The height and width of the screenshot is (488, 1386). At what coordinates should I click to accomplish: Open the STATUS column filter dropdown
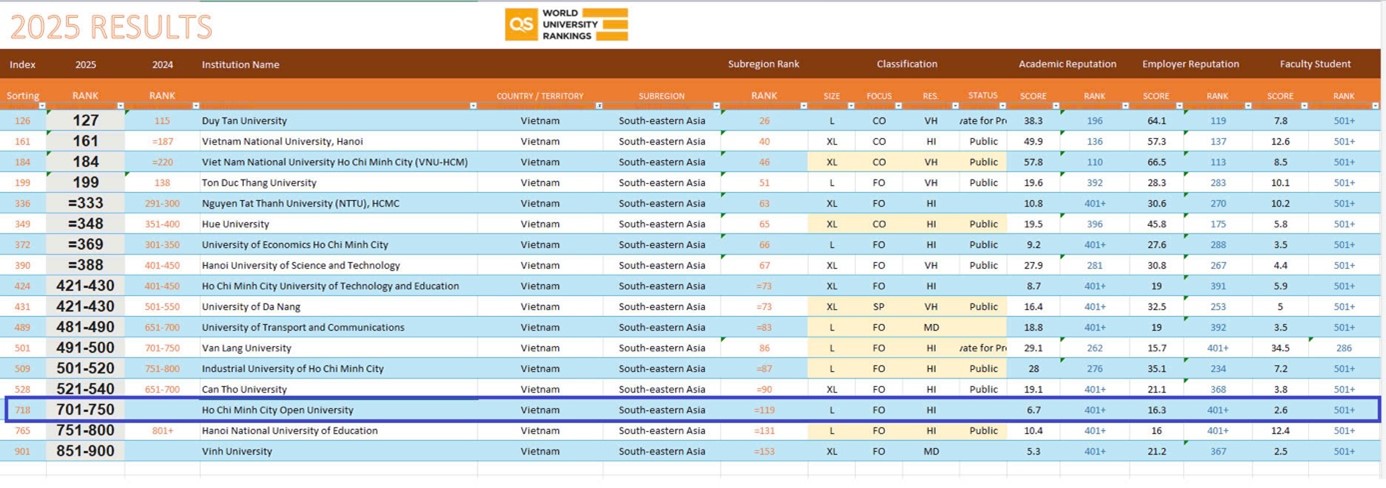1003,105
